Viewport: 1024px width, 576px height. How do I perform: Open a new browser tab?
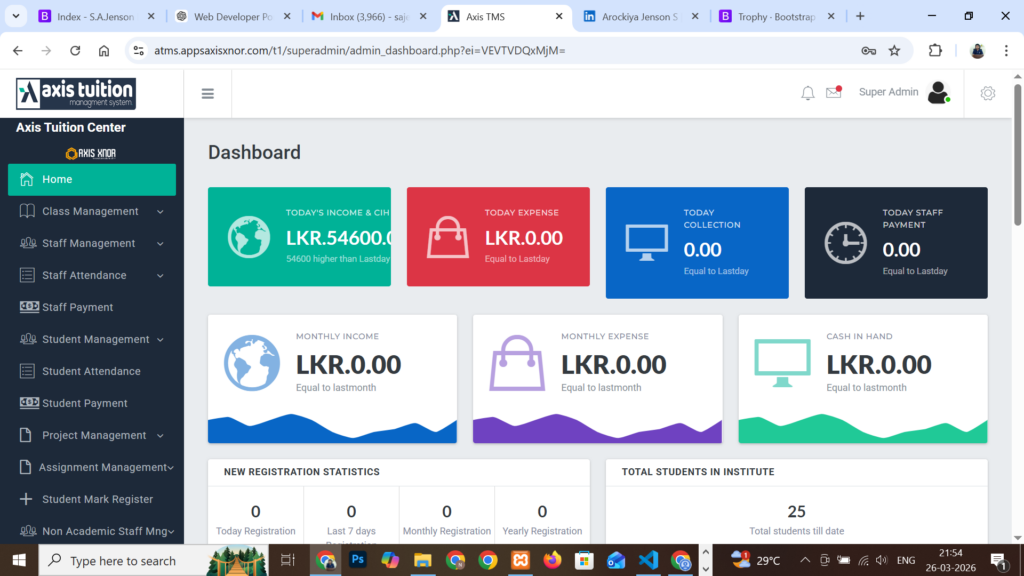click(x=860, y=16)
